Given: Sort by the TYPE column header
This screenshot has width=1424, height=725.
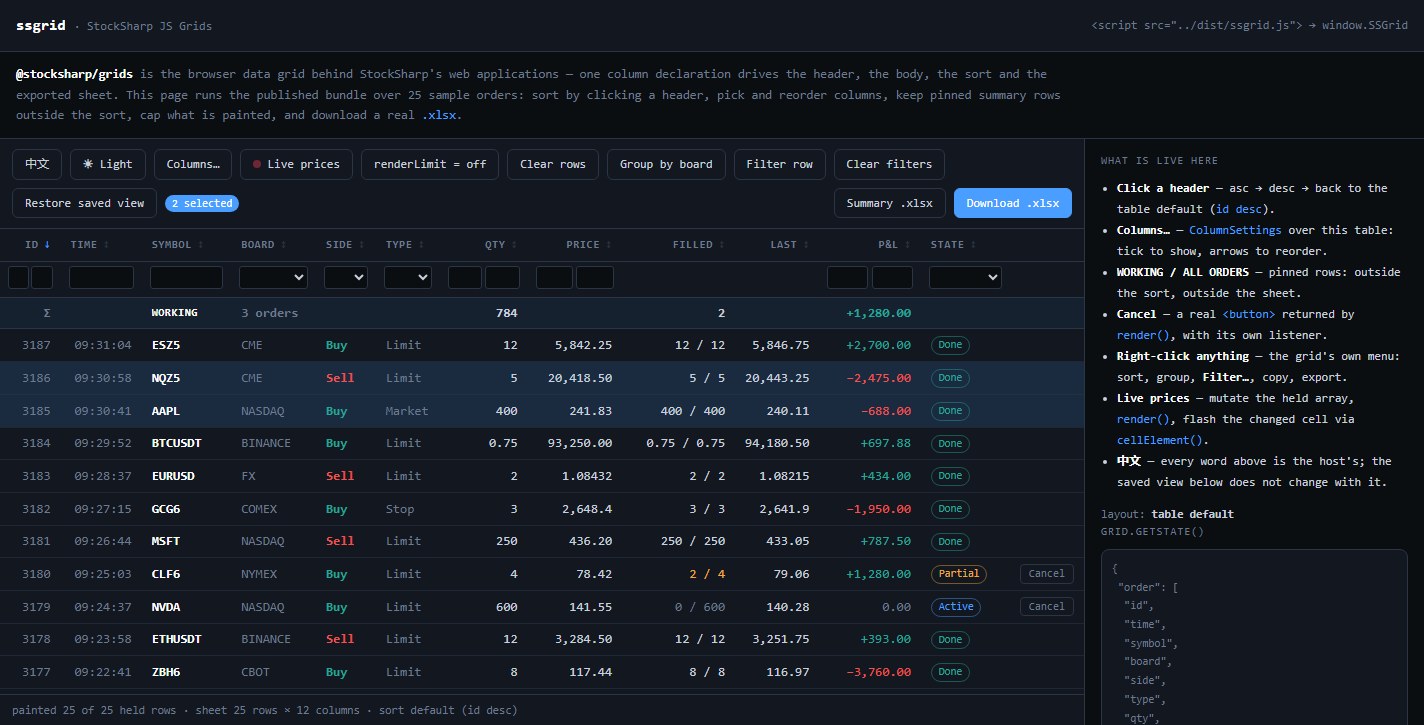Looking at the screenshot, I should (x=403, y=244).
